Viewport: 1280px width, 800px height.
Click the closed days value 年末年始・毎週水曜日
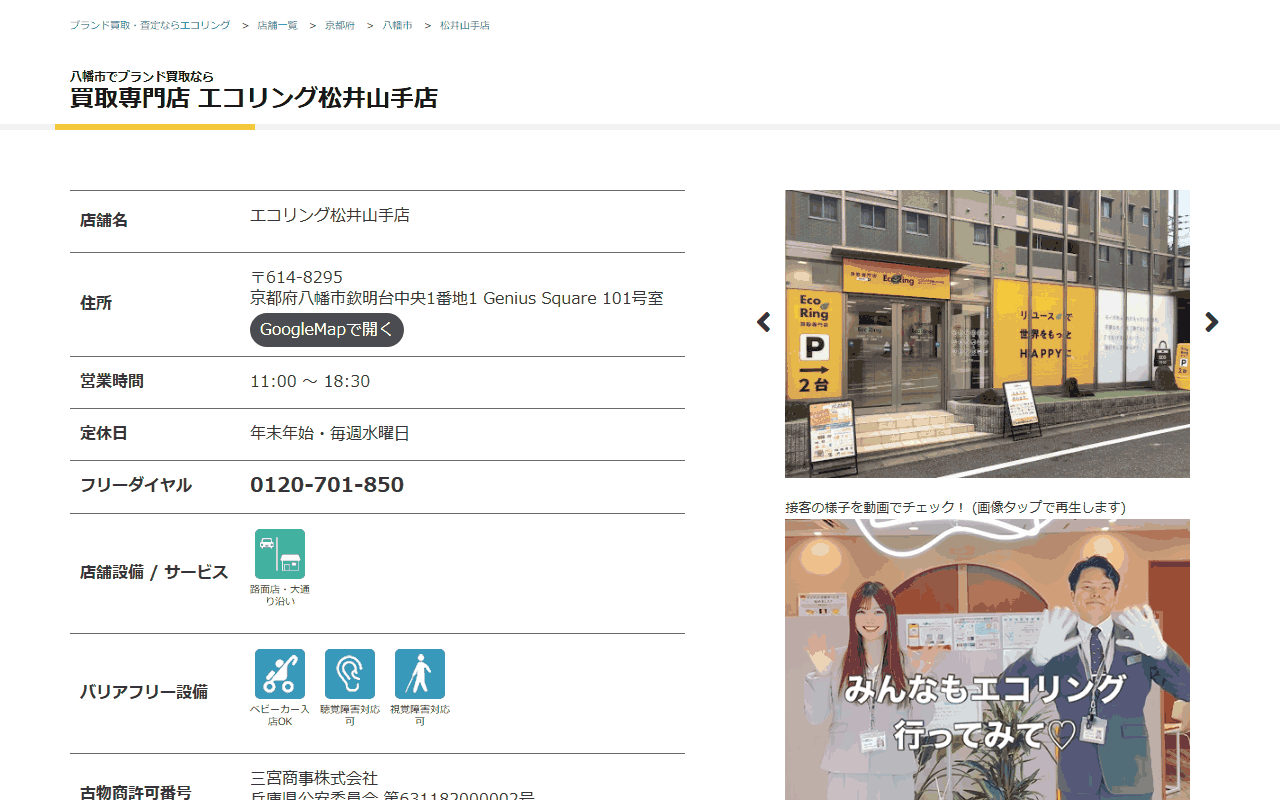[x=330, y=433]
